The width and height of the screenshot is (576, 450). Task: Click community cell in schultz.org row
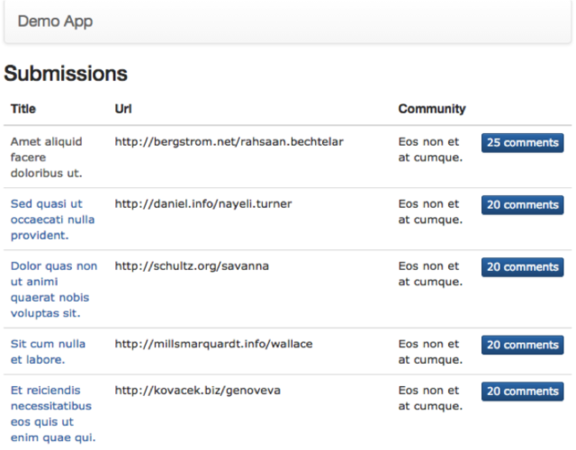[x=431, y=274]
